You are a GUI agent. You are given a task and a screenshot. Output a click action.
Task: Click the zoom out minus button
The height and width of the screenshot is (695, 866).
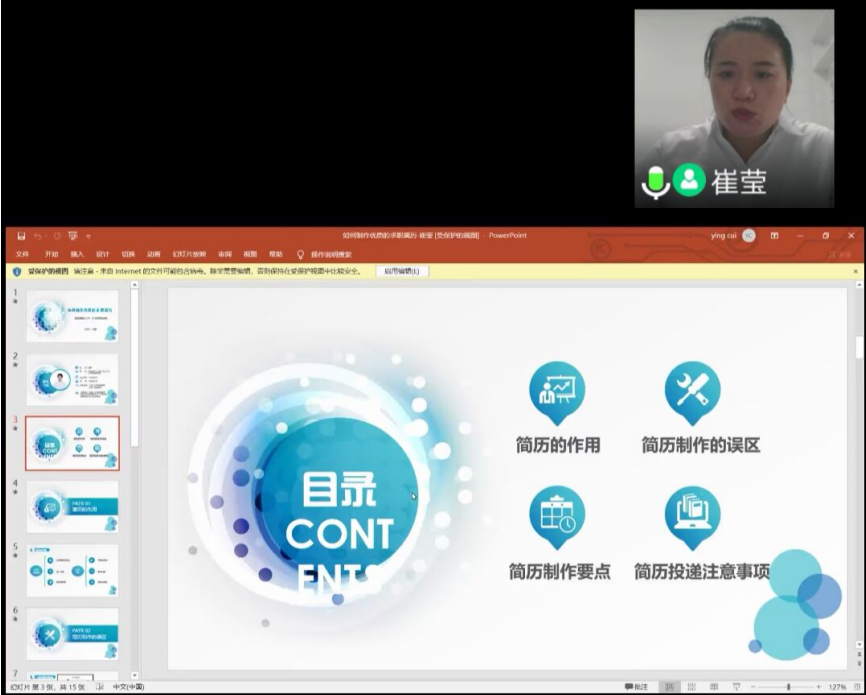pos(753,687)
